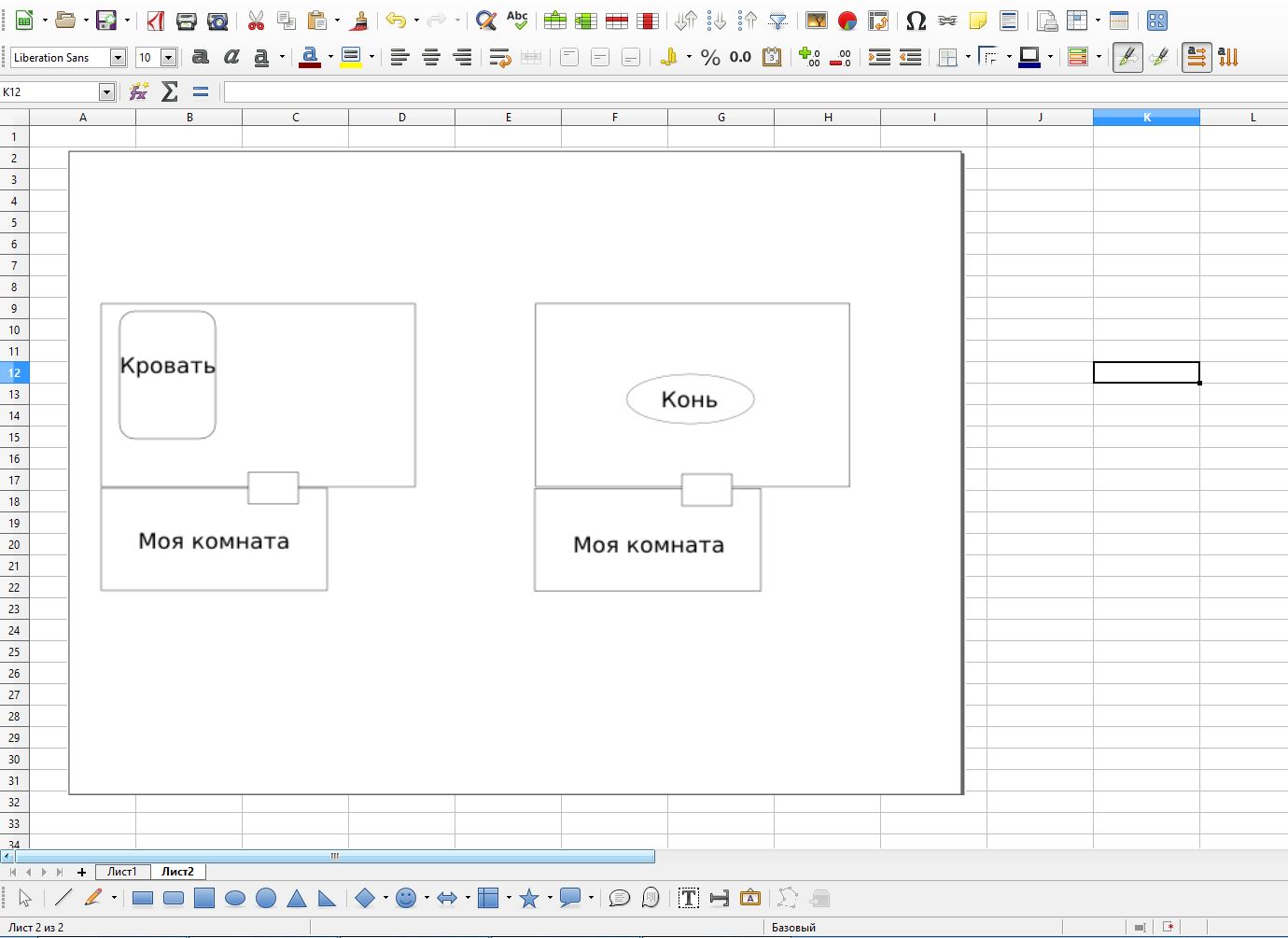Expand the font size dropdown
The width and height of the screenshot is (1288, 938).
168,58
